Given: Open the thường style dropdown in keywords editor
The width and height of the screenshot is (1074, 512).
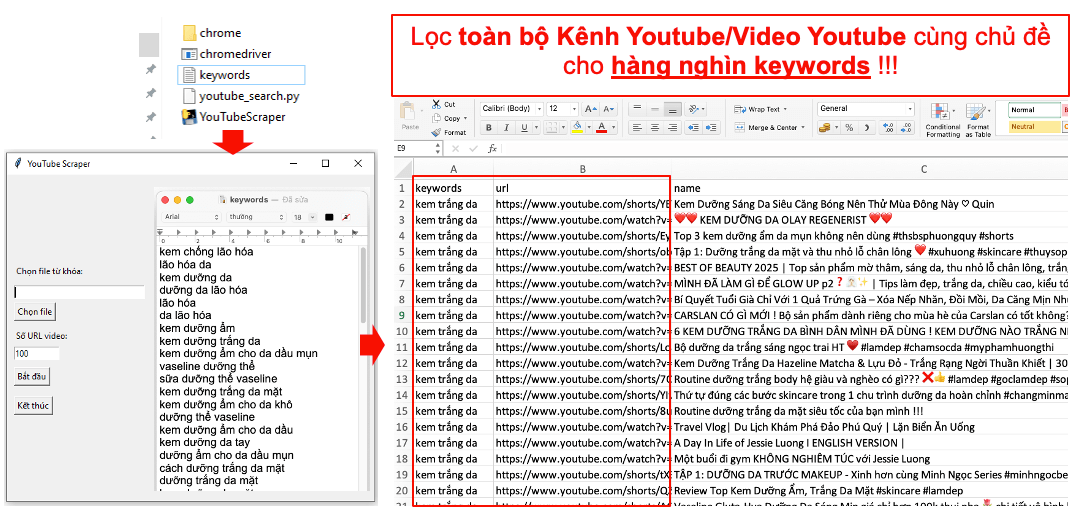Looking at the screenshot, I should pos(256,217).
